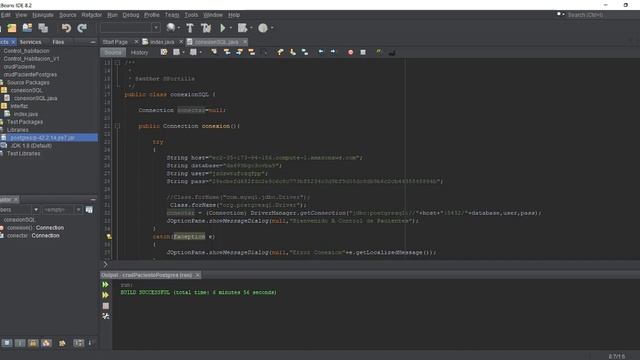Start macro recording with red icon

(350, 52)
